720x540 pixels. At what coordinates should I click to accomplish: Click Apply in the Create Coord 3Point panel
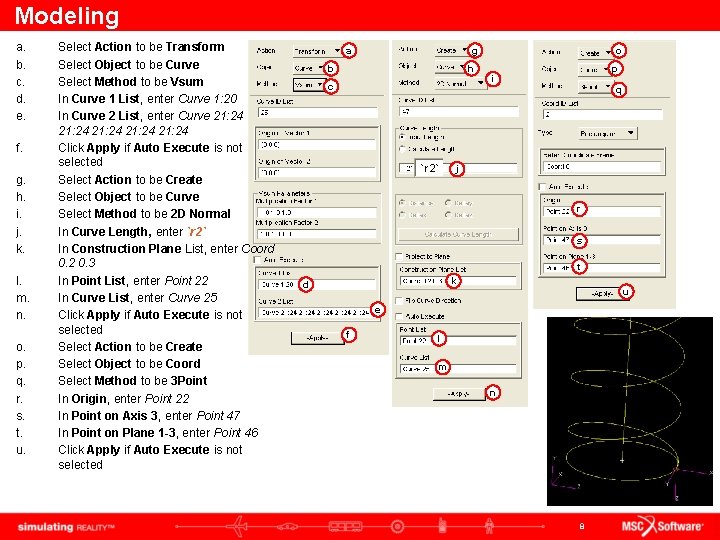(602, 293)
